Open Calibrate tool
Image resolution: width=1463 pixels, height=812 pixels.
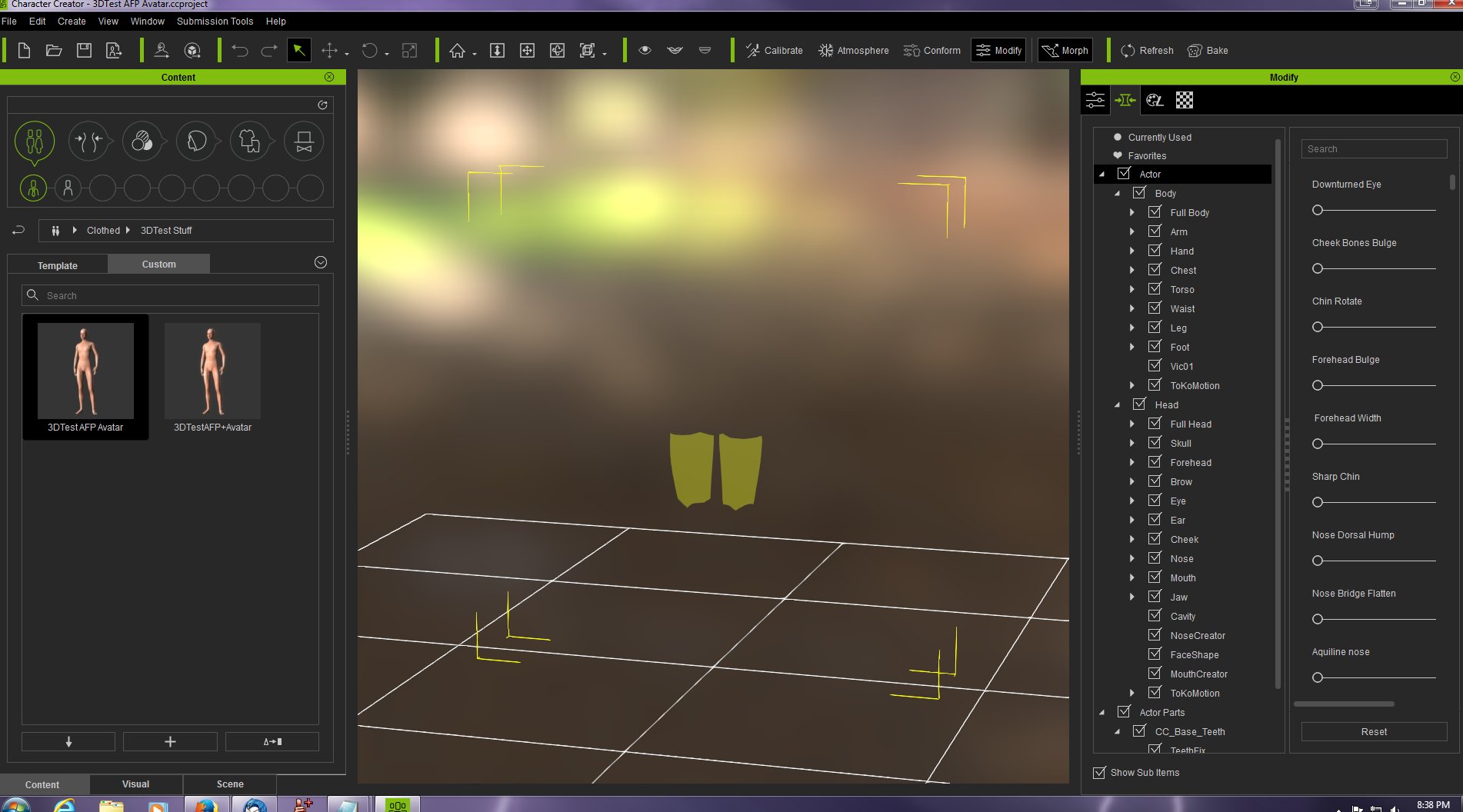[774, 51]
